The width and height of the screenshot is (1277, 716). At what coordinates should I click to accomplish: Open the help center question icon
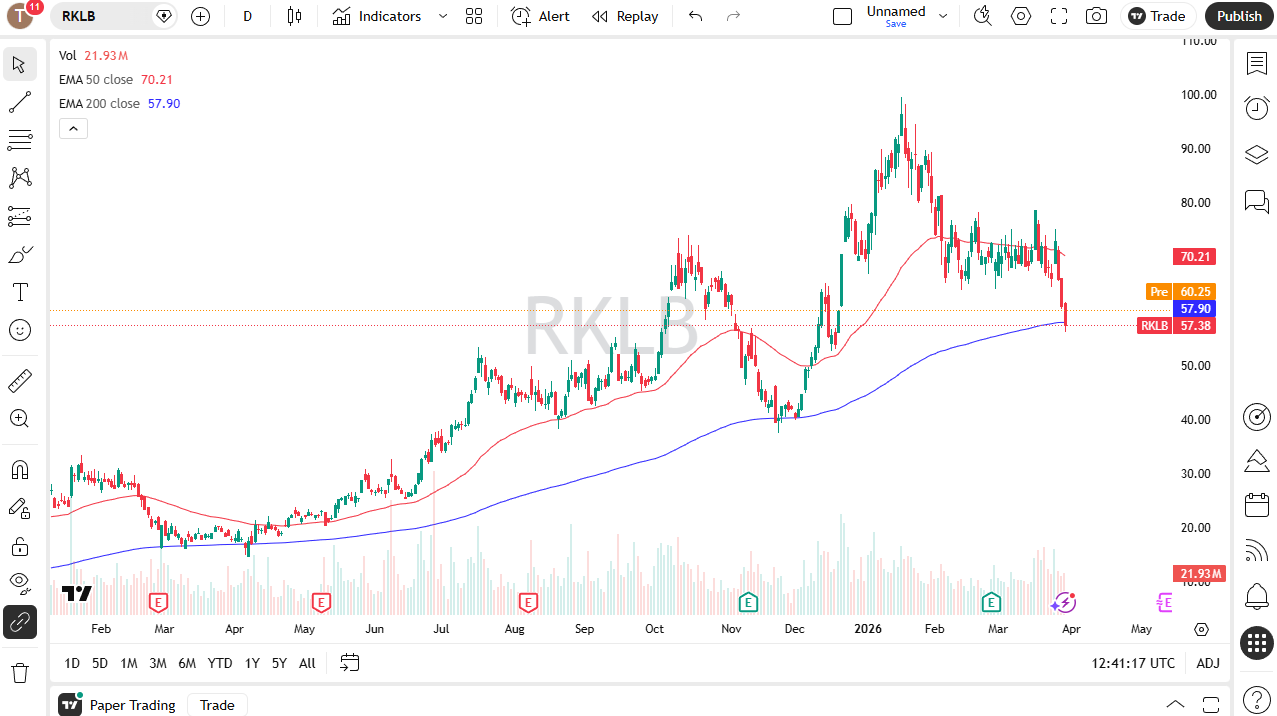pyautogui.click(x=1257, y=699)
